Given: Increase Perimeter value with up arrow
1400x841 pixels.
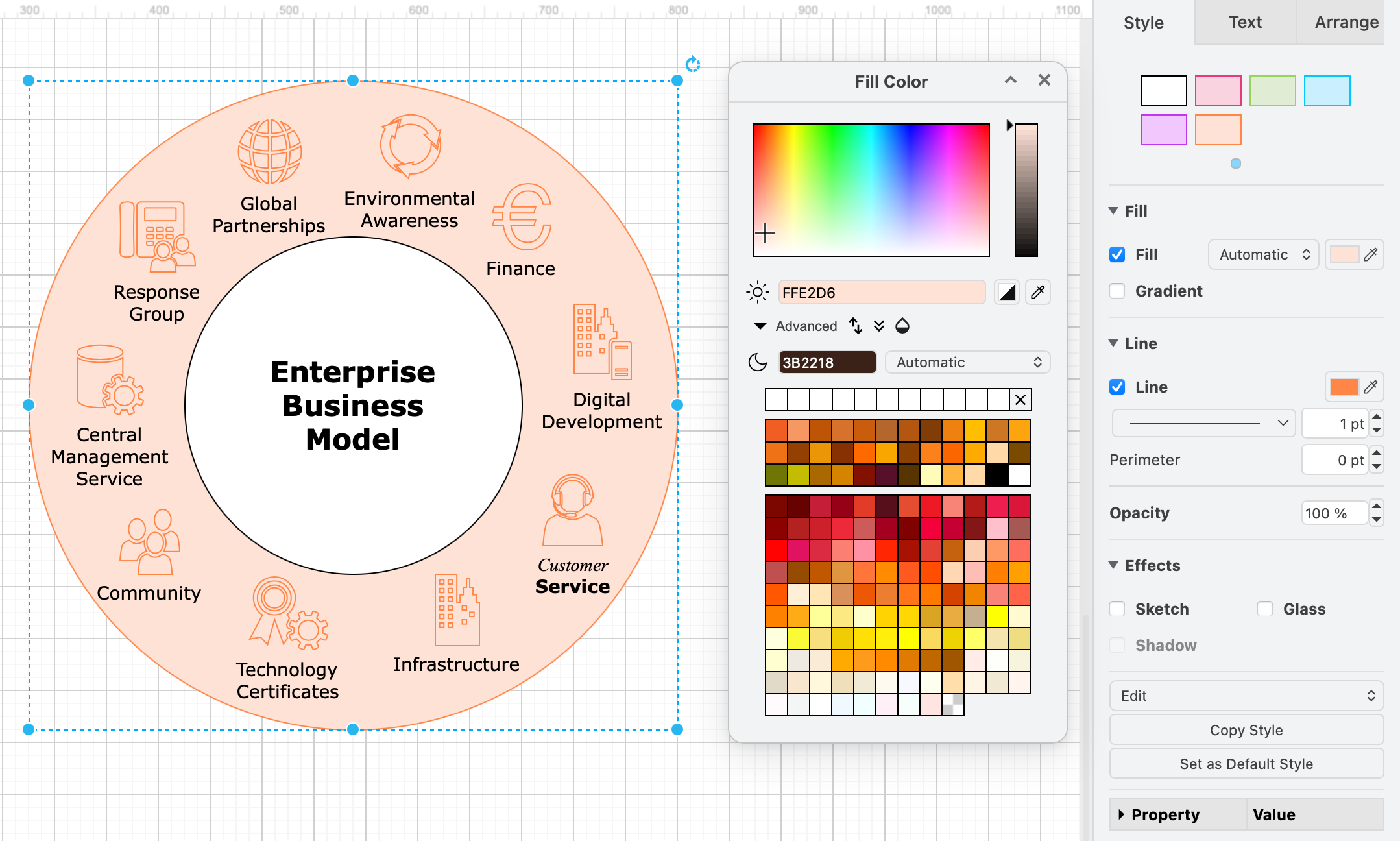Looking at the screenshot, I should coord(1377,453).
